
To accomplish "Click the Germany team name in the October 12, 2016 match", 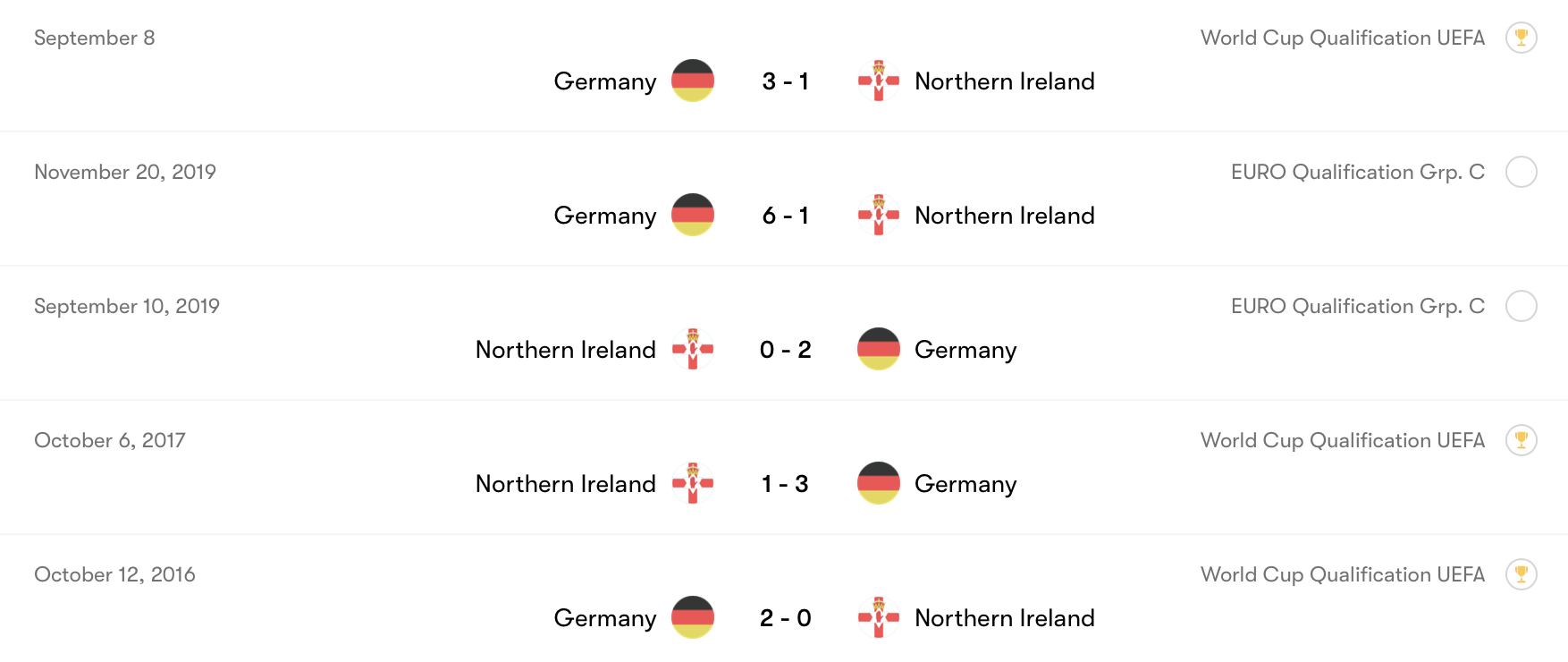I will click(x=604, y=618).
